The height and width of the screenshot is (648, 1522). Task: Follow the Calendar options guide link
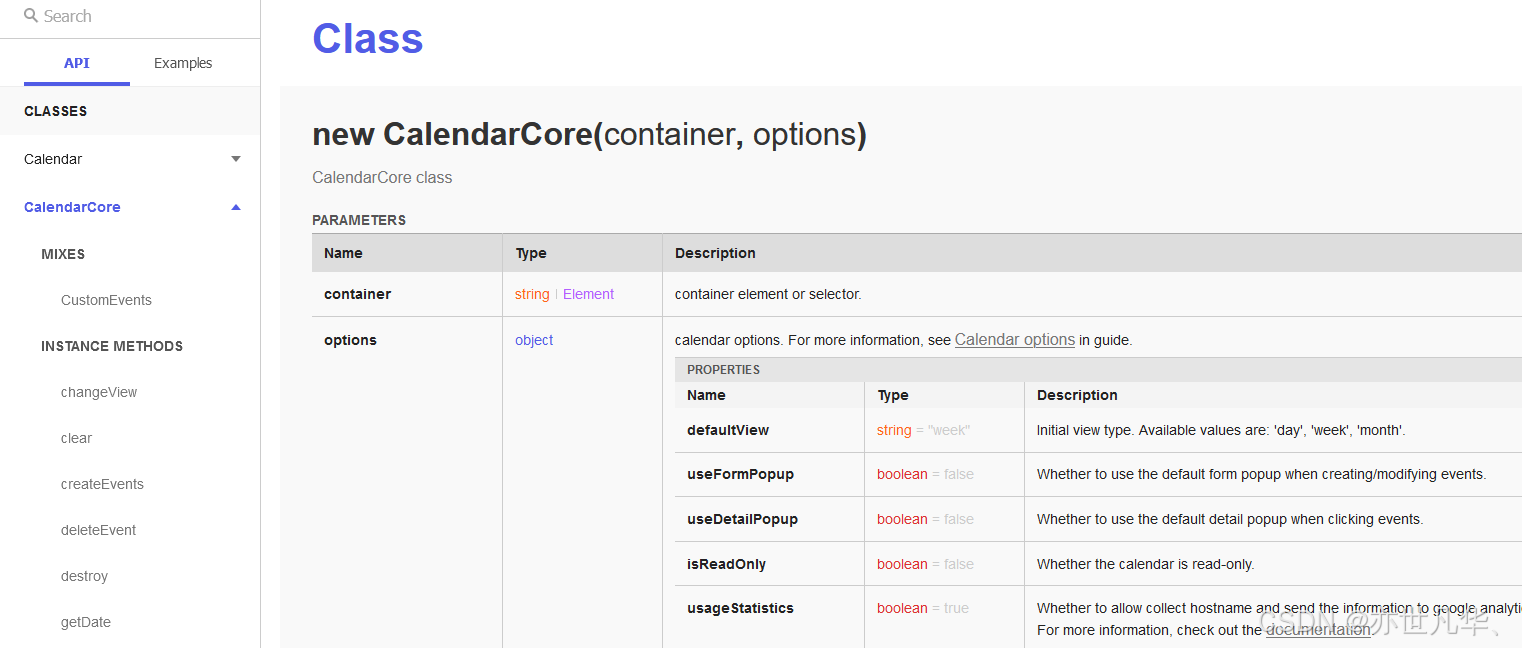pos(1014,340)
